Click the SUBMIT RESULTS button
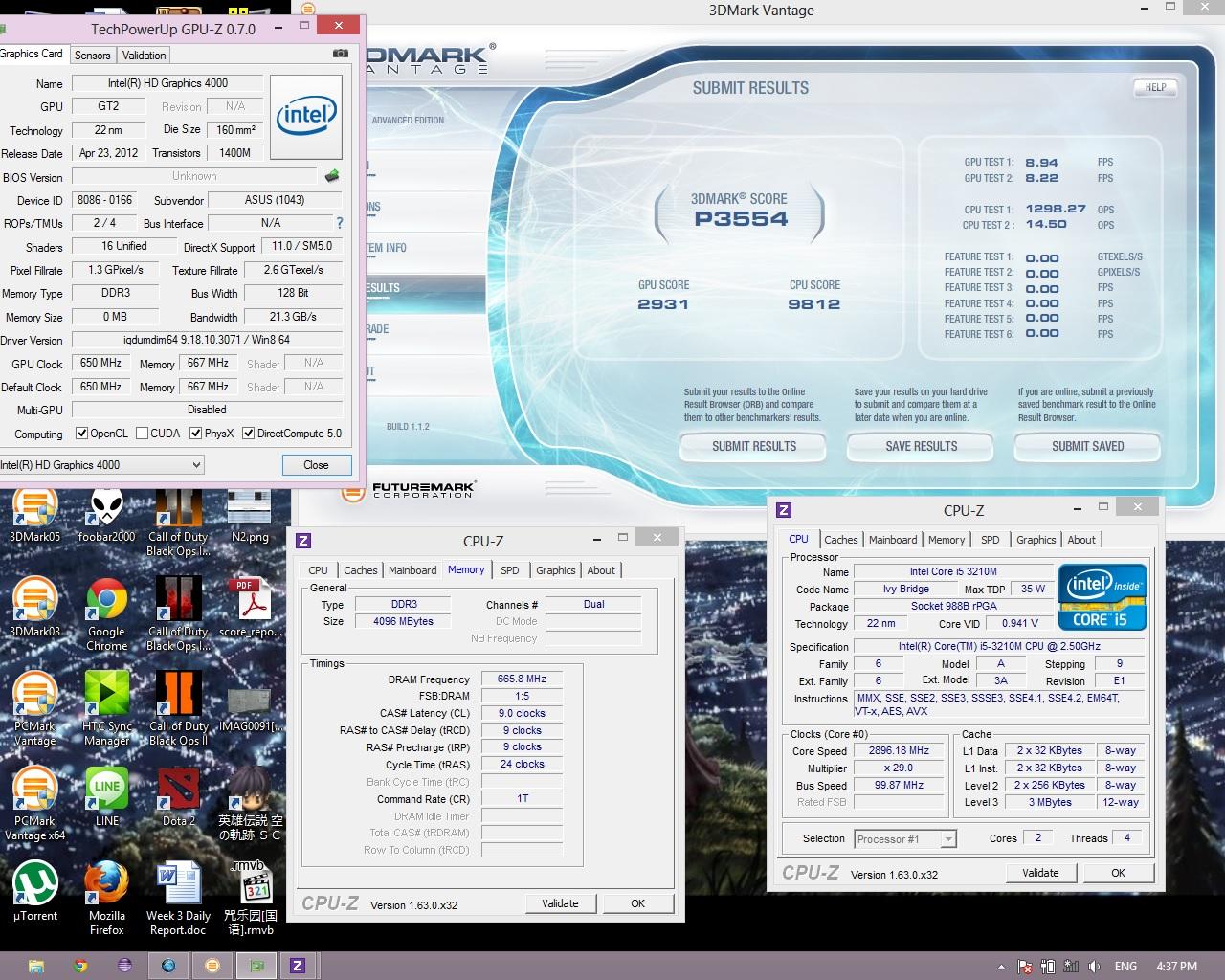This screenshot has height=980, width=1225. click(x=754, y=446)
